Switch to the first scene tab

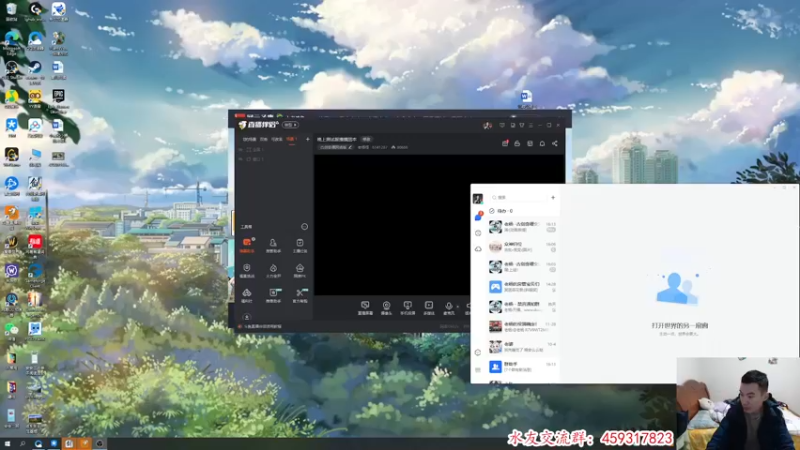click(x=249, y=139)
